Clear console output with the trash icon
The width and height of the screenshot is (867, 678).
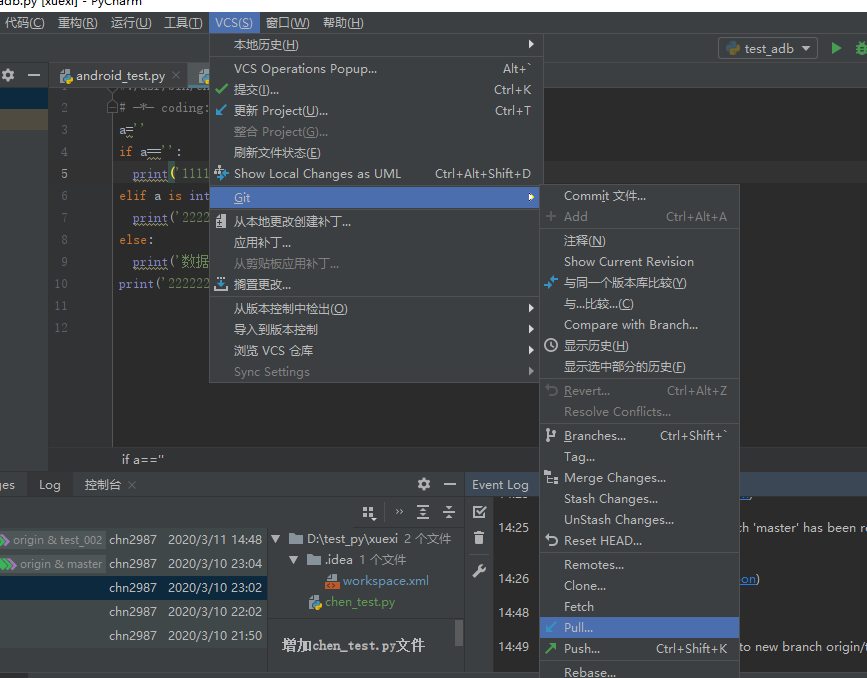(479, 538)
